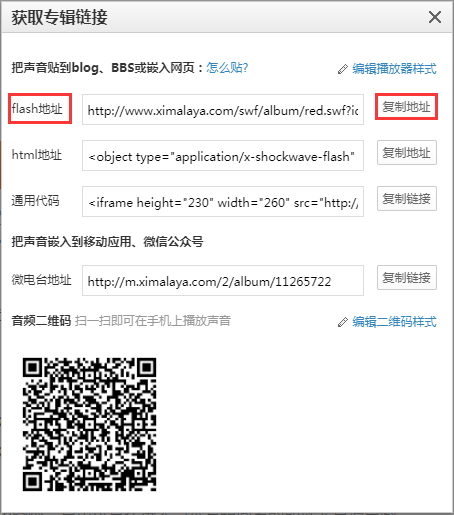The height and width of the screenshot is (515, 454).
Task: Click the 通用代码 label
Action: (35, 201)
